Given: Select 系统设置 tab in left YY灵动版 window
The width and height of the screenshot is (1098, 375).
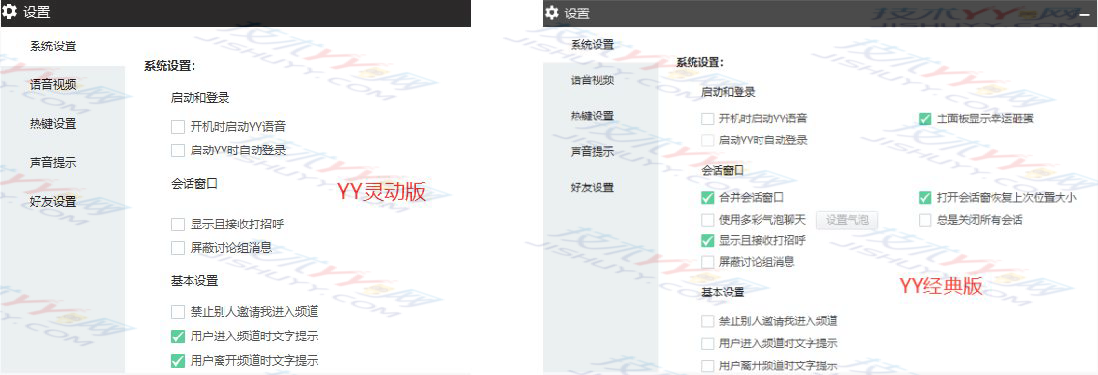Looking at the screenshot, I should [53, 46].
